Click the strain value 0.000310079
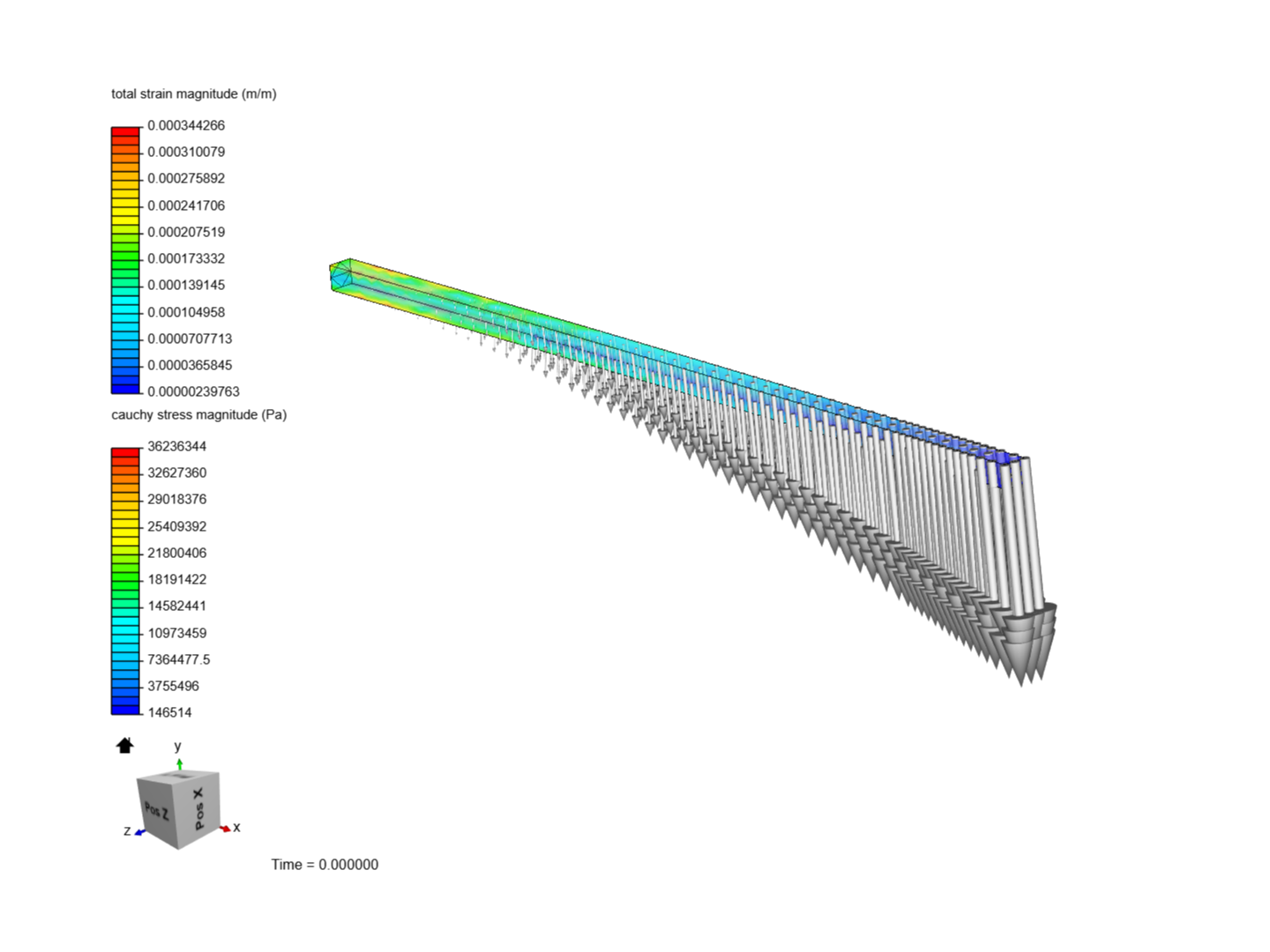This screenshot has width=1270, height=952. [186, 152]
